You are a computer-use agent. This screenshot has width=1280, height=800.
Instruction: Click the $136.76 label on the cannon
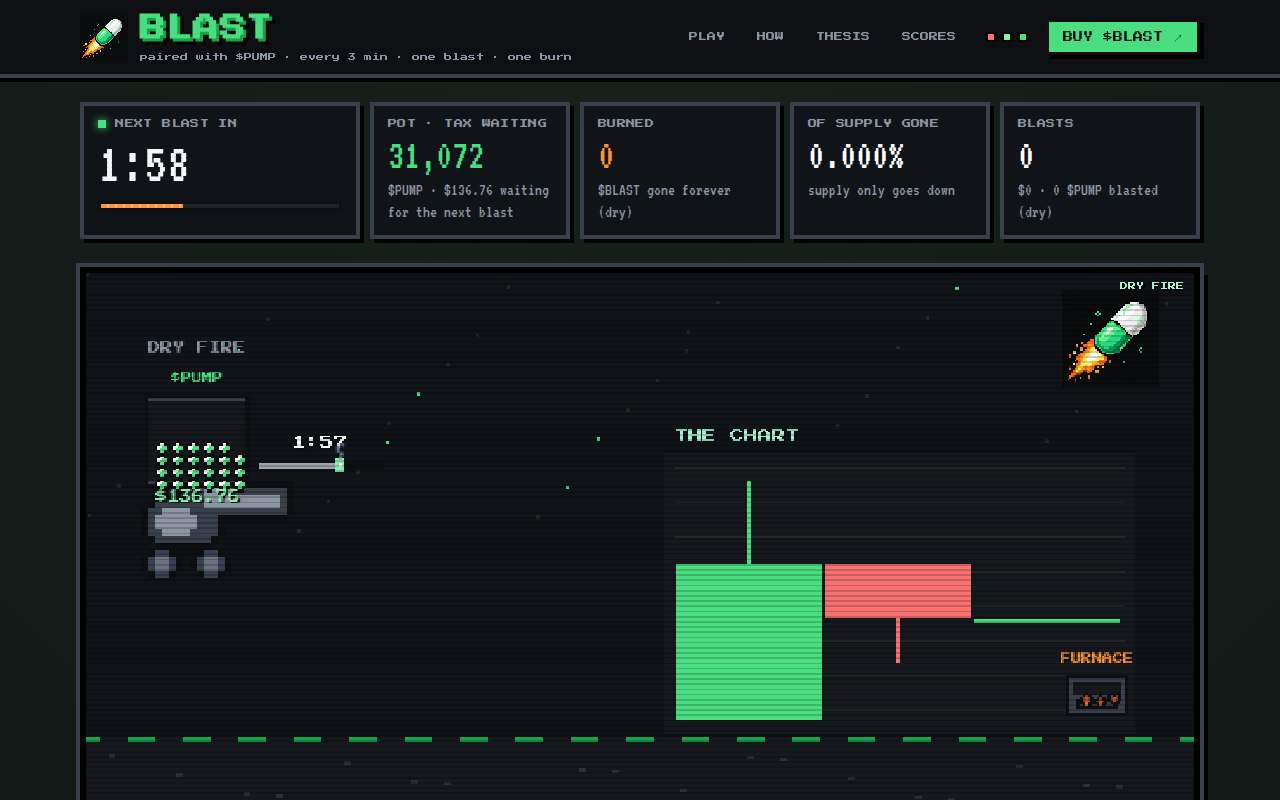197,495
